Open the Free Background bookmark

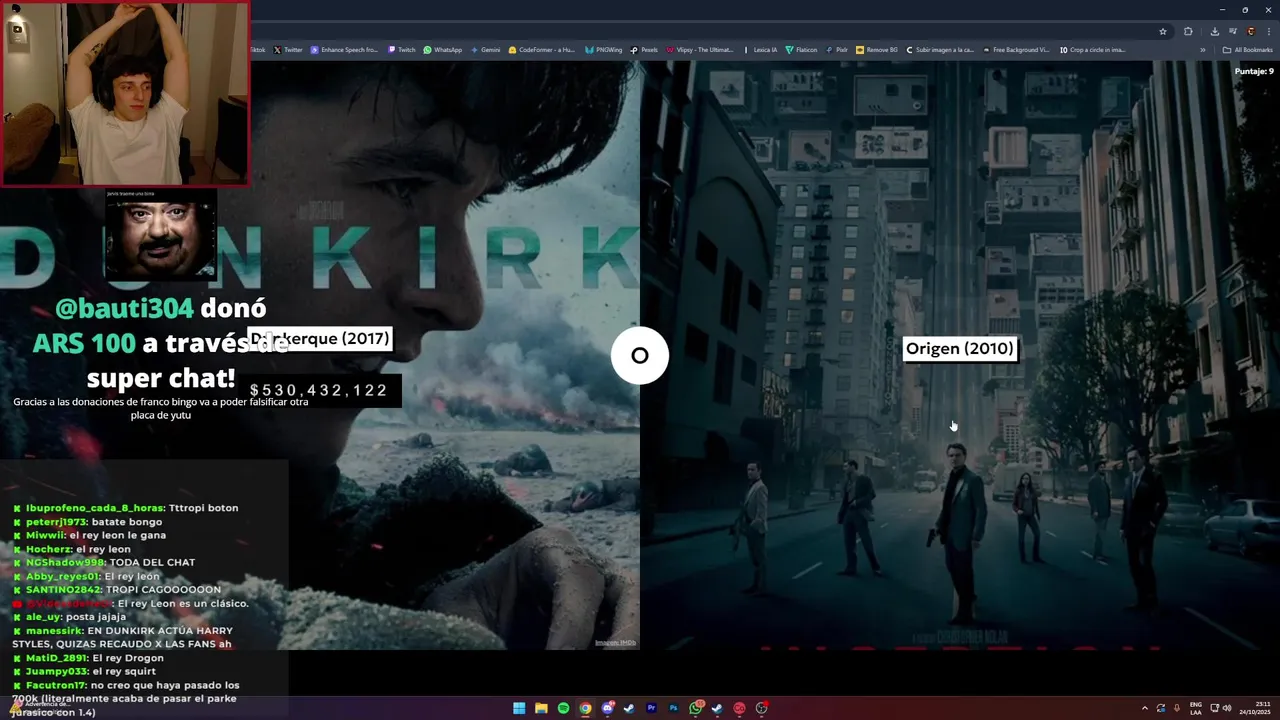[x=1017, y=50]
